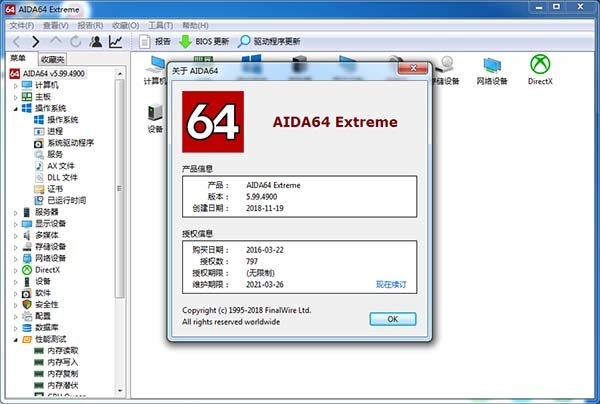The height and width of the screenshot is (404, 600).
Task: Click version value 5.99.4900 in dialog
Action: [261, 197]
